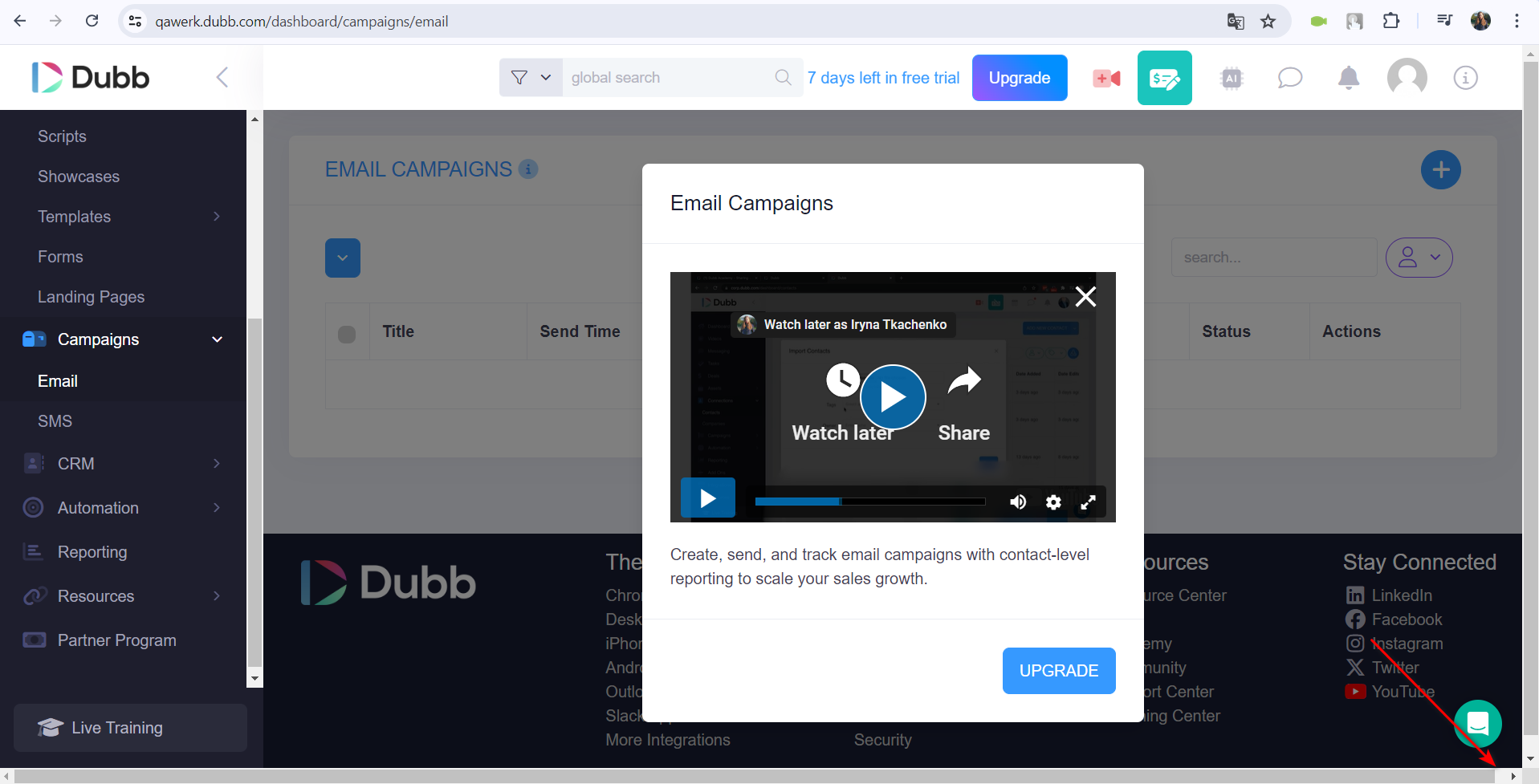The width and height of the screenshot is (1539, 784).
Task: Click the Share arrow in video
Action: [964, 381]
